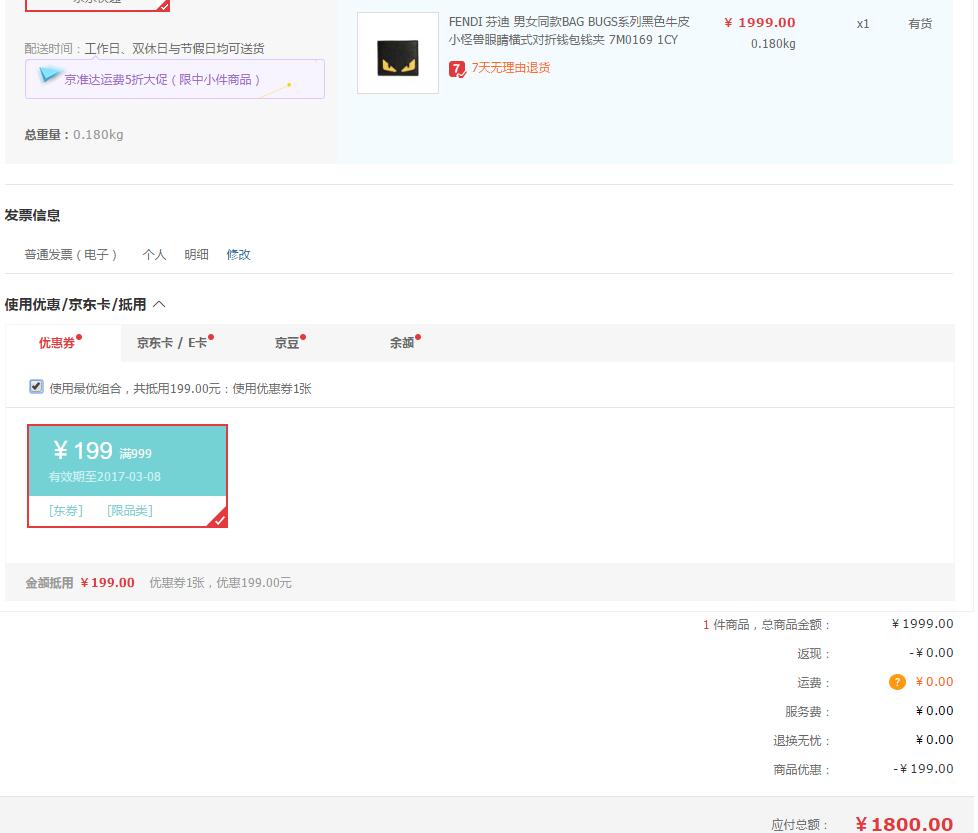978x833 pixels.
Task: Click the 优惠券1张，优惠199.00元 summary text
Action: pyautogui.click(x=220, y=582)
